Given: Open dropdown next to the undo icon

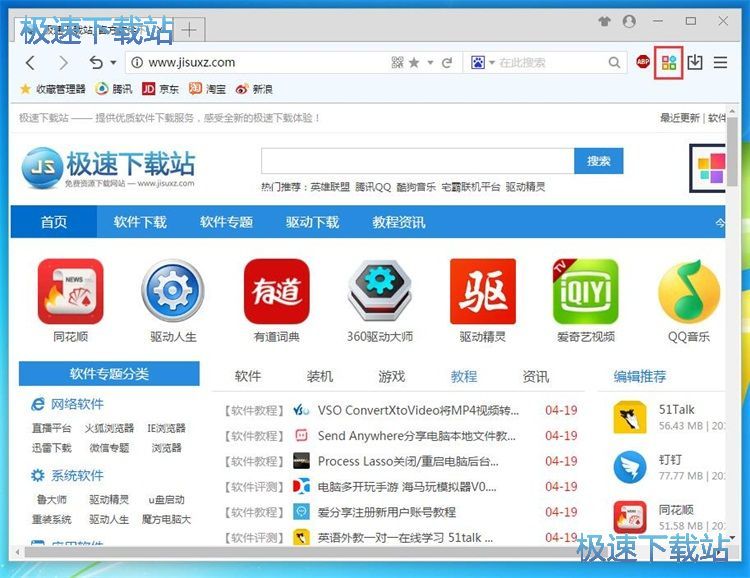Looking at the screenshot, I should (x=113, y=63).
